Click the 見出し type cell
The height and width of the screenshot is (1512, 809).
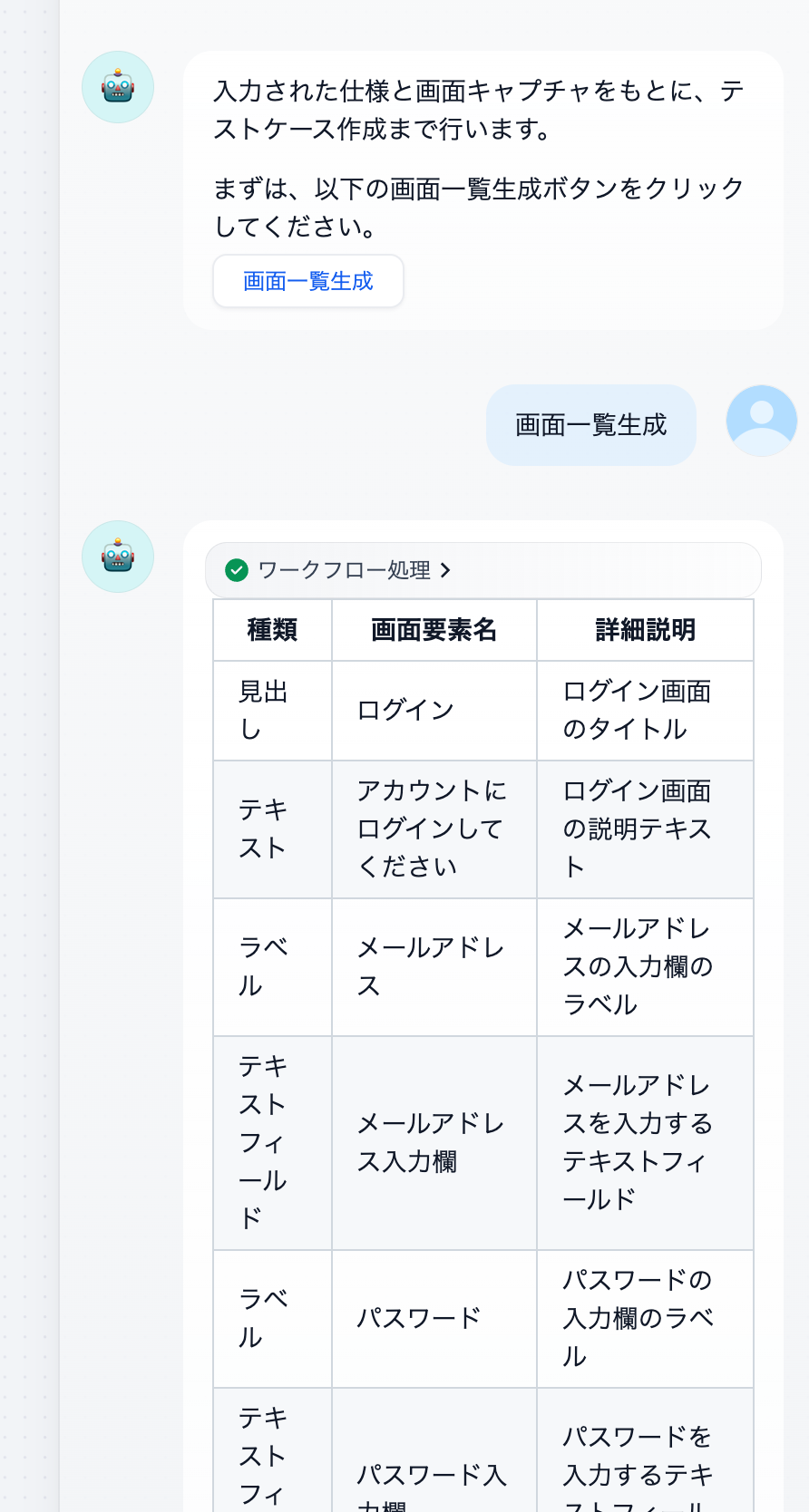point(263,710)
